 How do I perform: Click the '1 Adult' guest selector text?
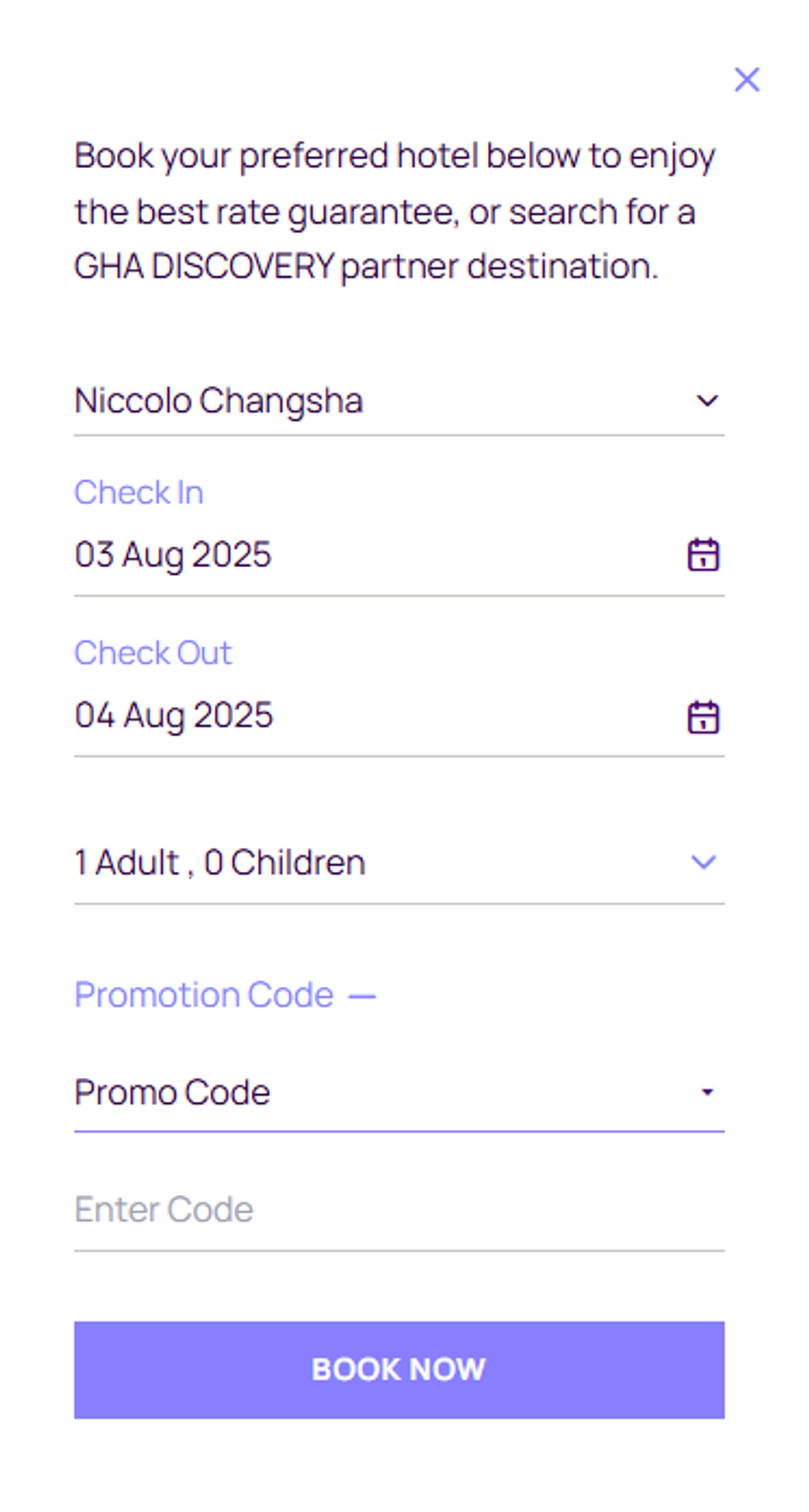[x=128, y=863]
